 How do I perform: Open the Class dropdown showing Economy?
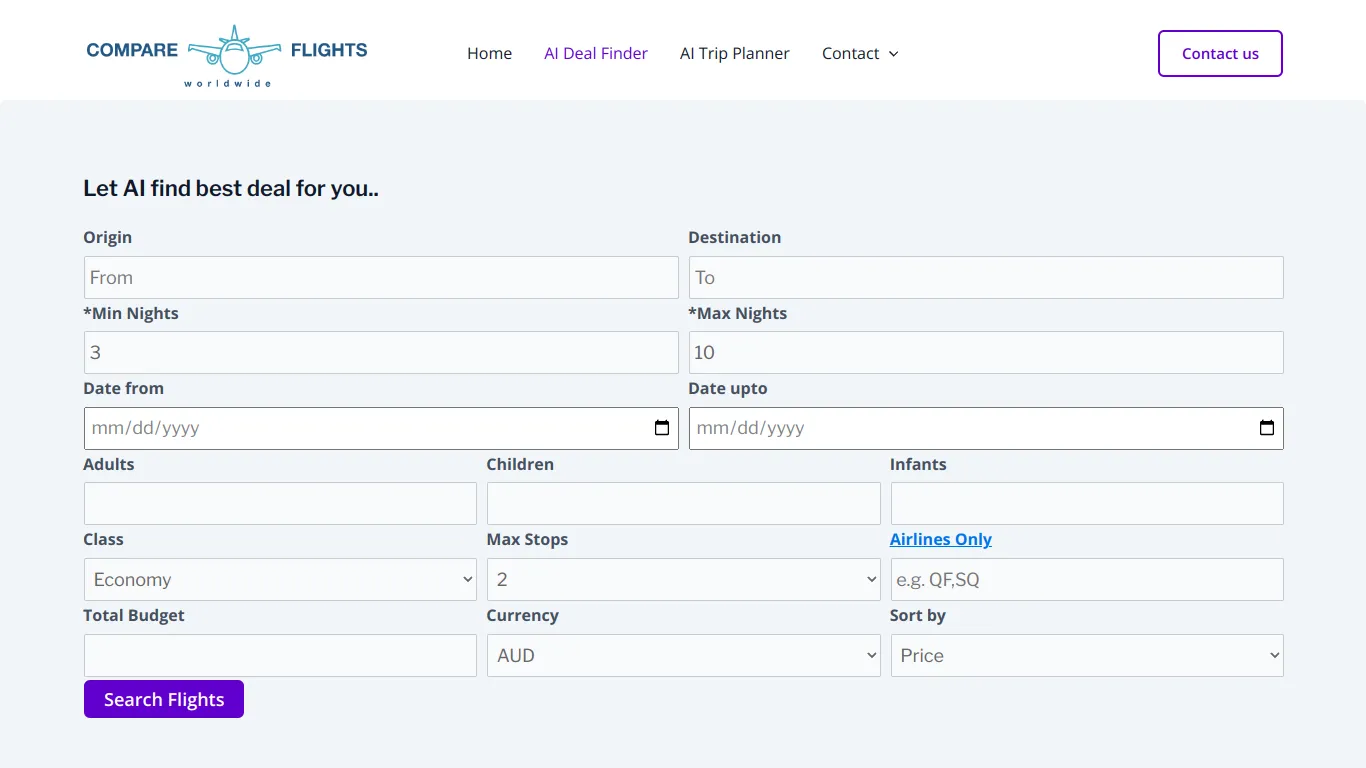coord(279,579)
